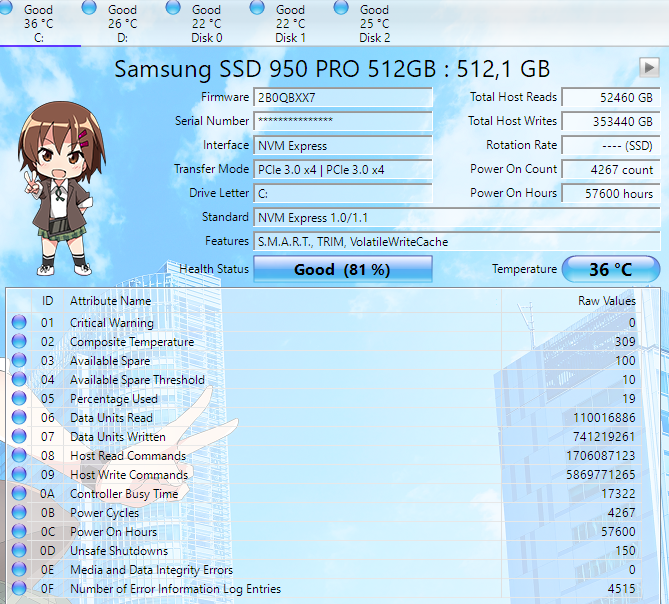Click the blue status orb for Disk 0
Viewport: 669px width, 604px height.
click(173, 7)
